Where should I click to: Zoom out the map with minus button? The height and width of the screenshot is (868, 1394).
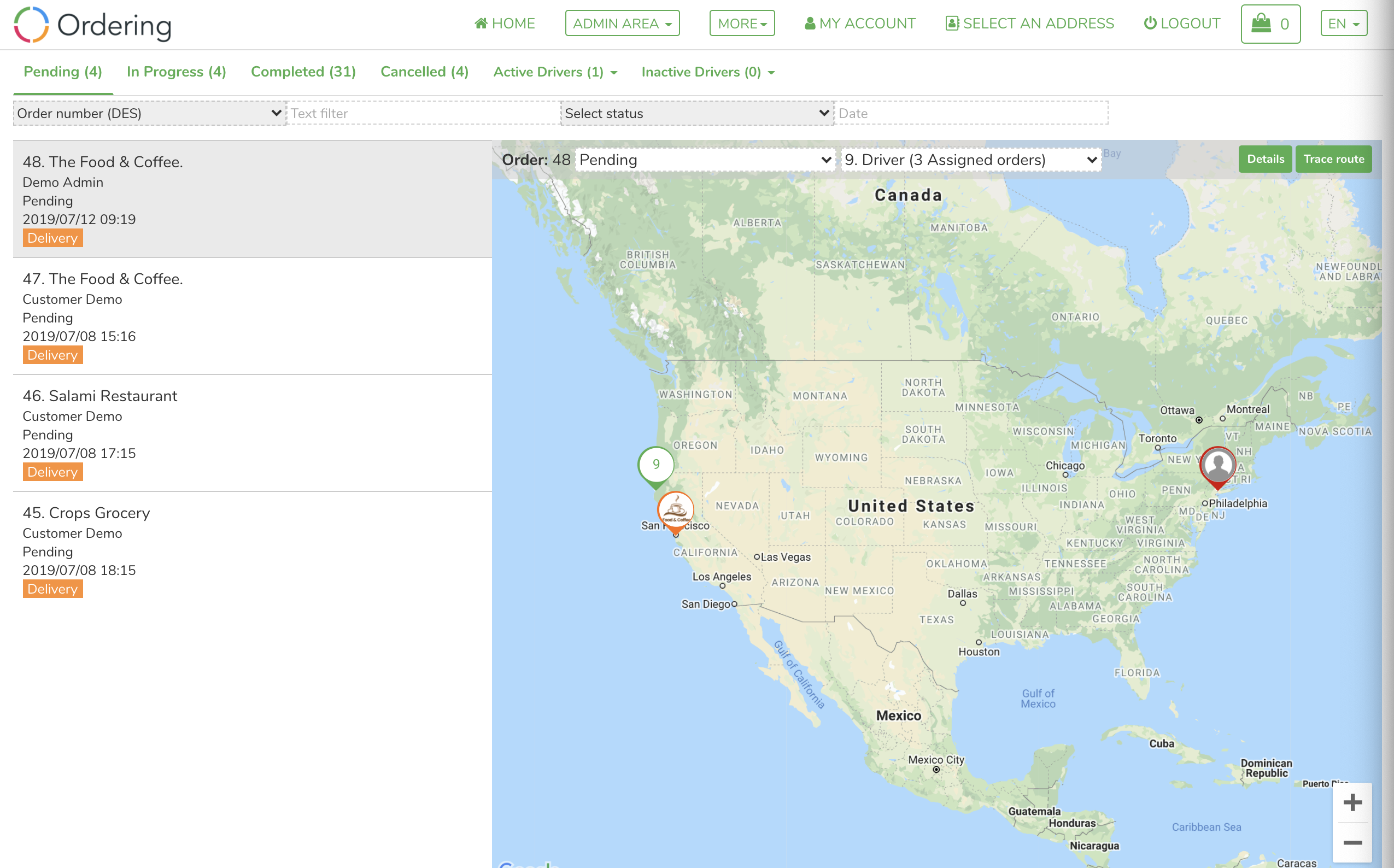click(1352, 843)
